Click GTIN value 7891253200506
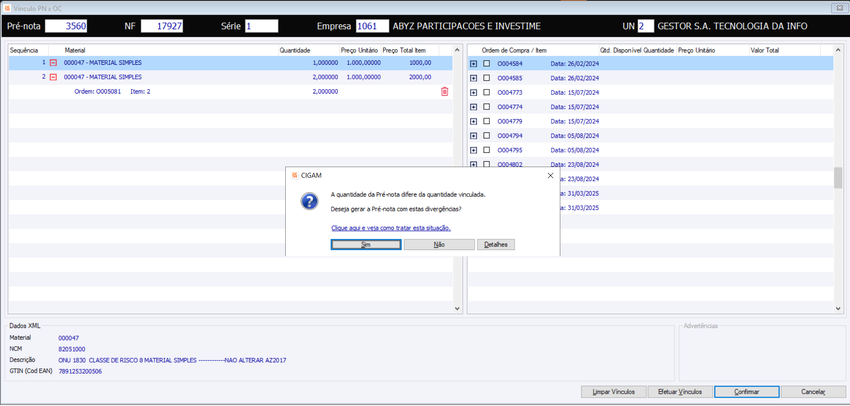 pyautogui.click(x=80, y=372)
